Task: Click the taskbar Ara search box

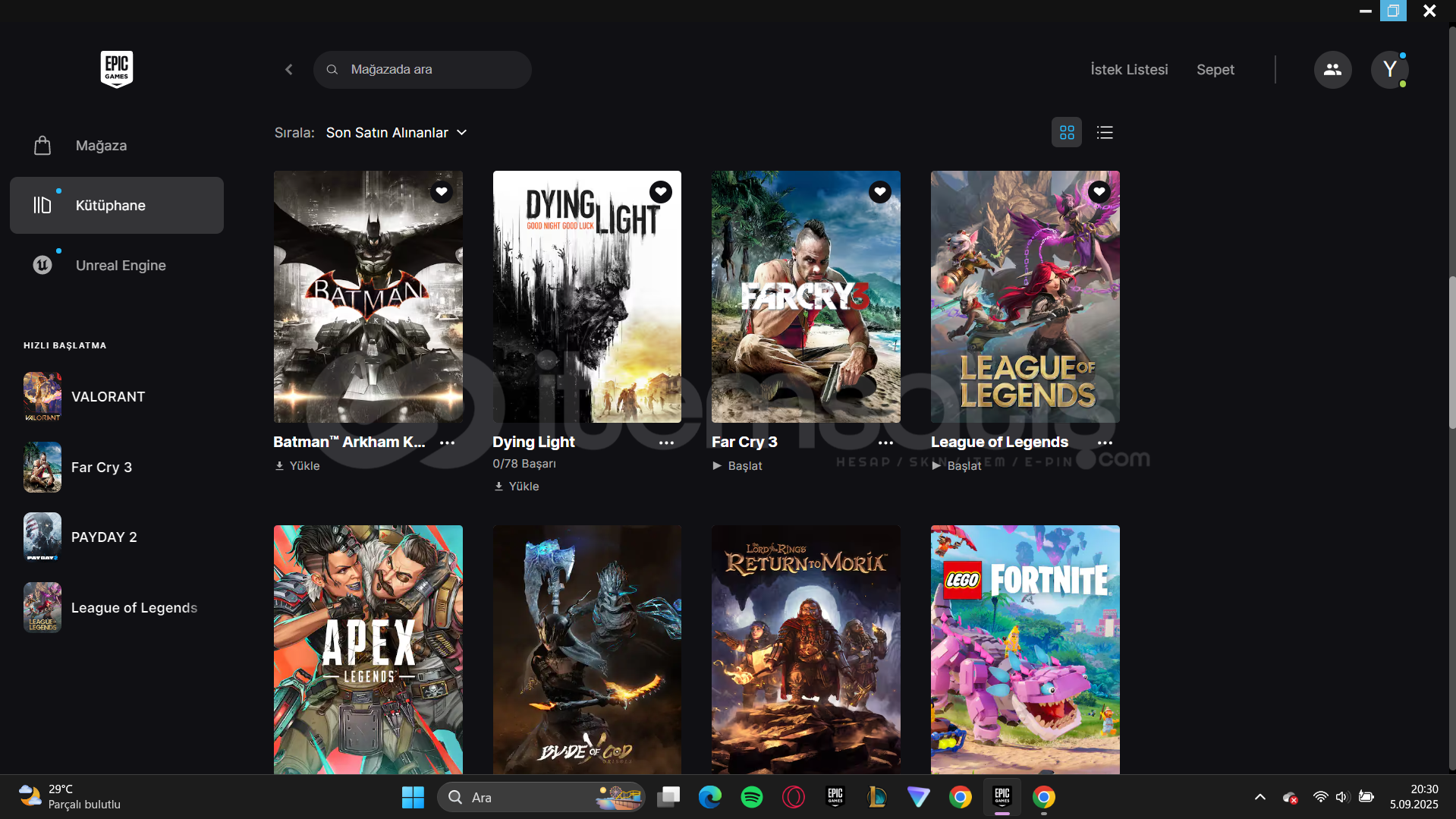Action: (x=541, y=797)
